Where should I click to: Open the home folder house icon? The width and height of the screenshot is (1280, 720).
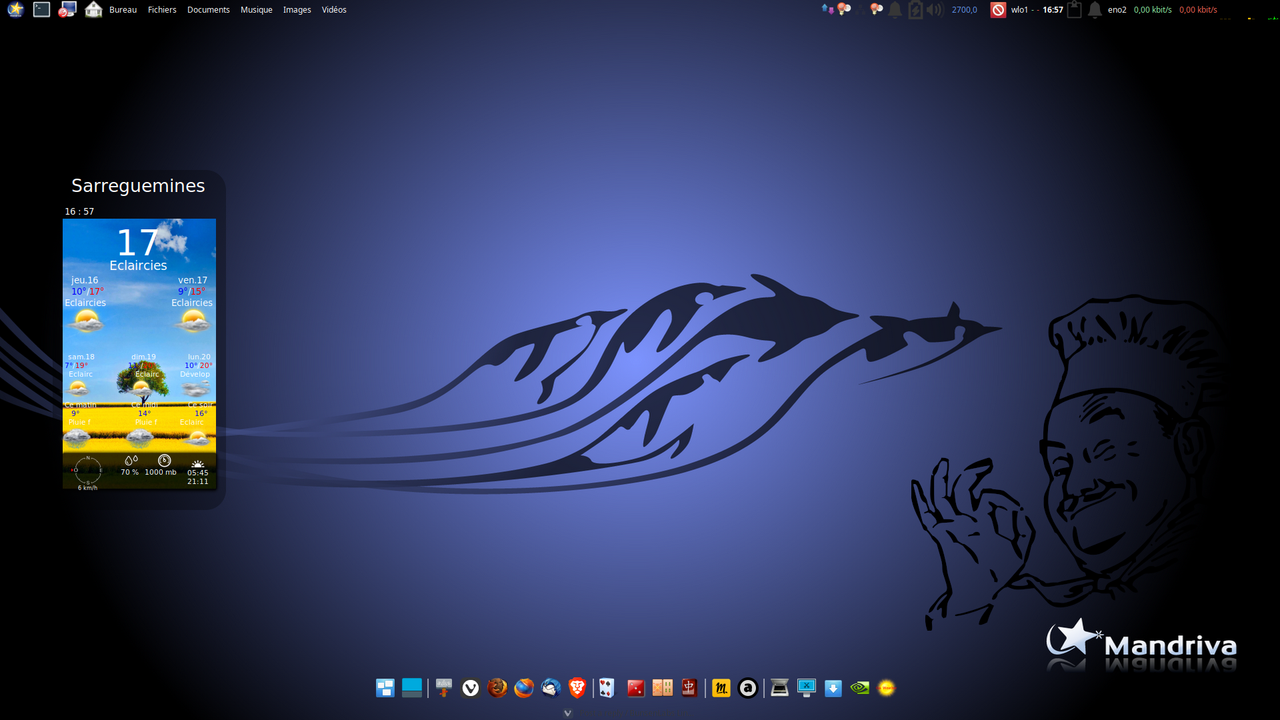click(x=93, y=10)
